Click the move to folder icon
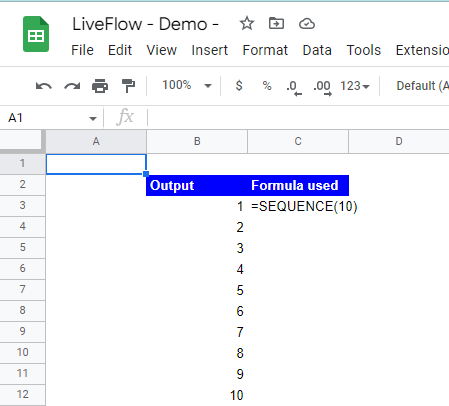 pyautogui.click(x=276, y=24)
